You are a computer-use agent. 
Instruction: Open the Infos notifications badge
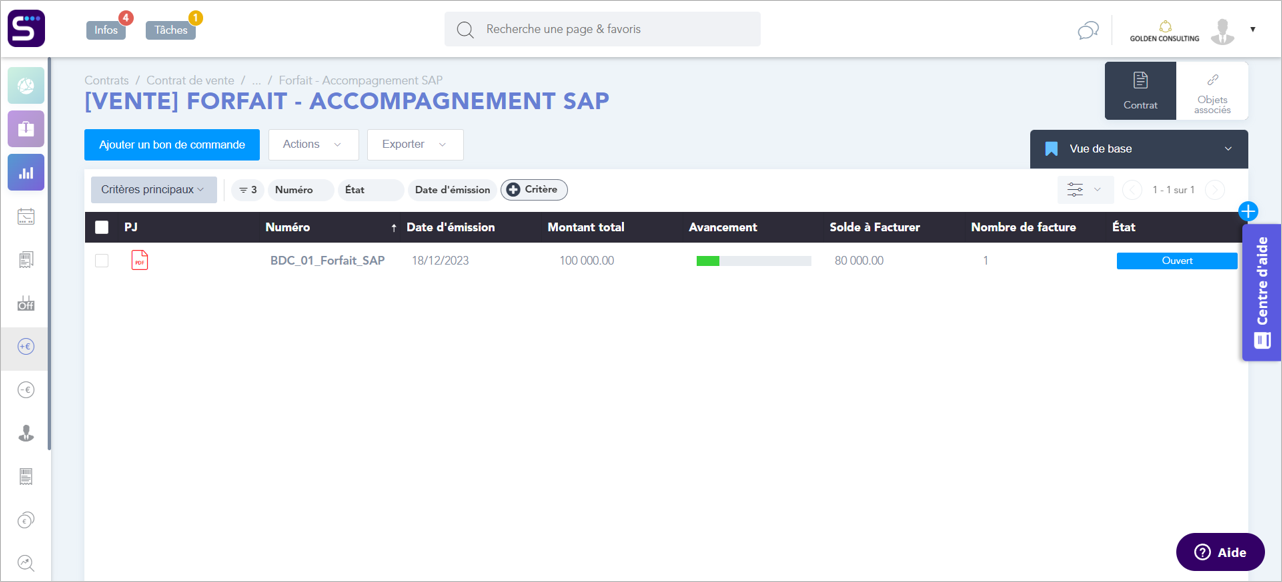106,30
